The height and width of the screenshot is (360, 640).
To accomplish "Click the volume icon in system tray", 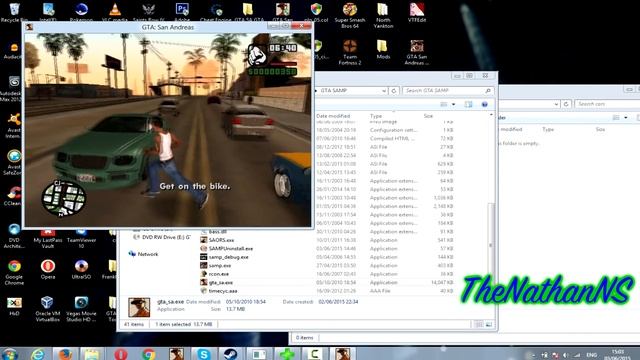I will tap(566, 355).
